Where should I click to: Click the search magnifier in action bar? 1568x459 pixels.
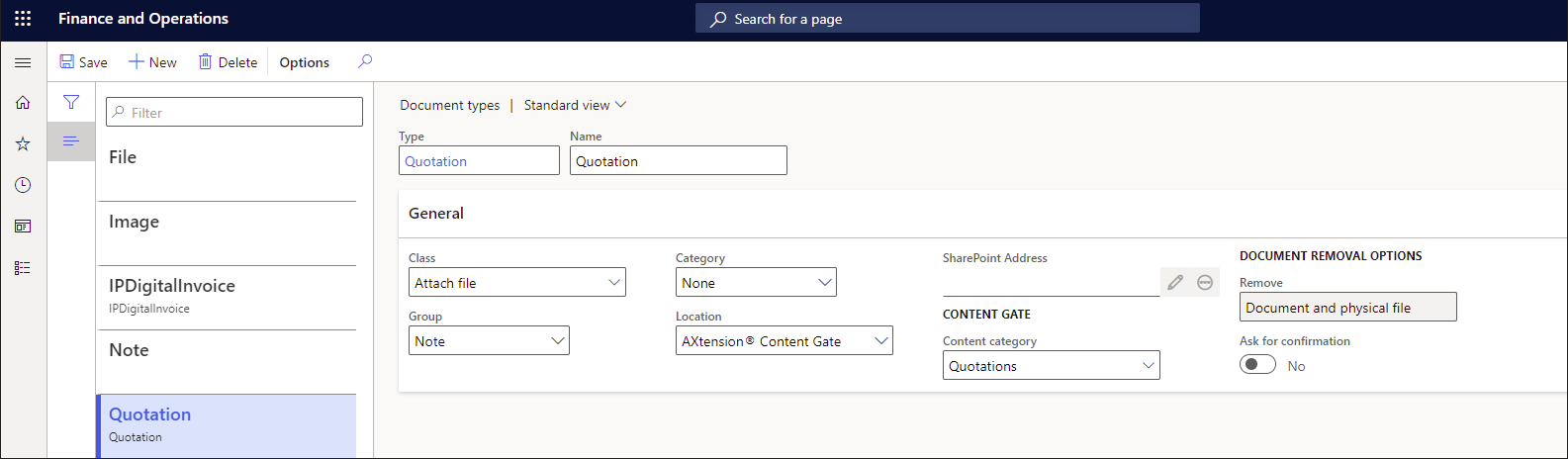click(365, 61)
